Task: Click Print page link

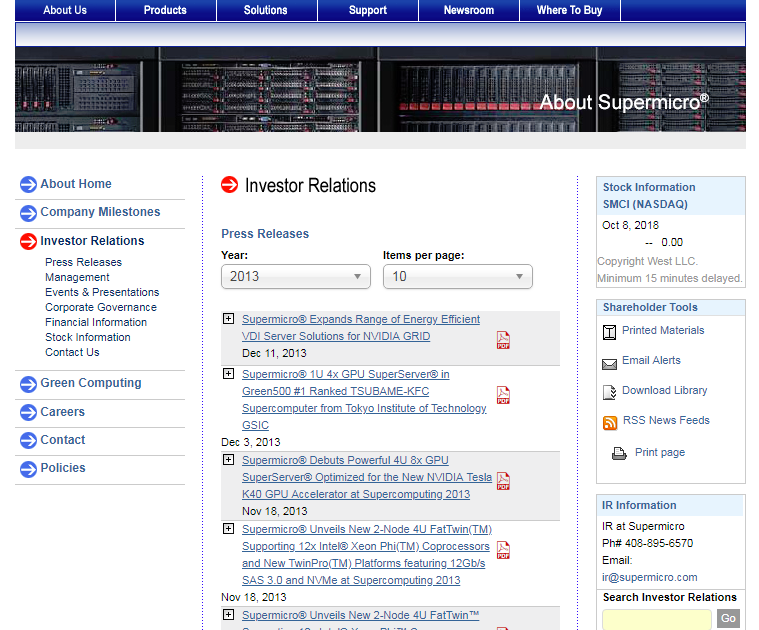Action: 660,452
